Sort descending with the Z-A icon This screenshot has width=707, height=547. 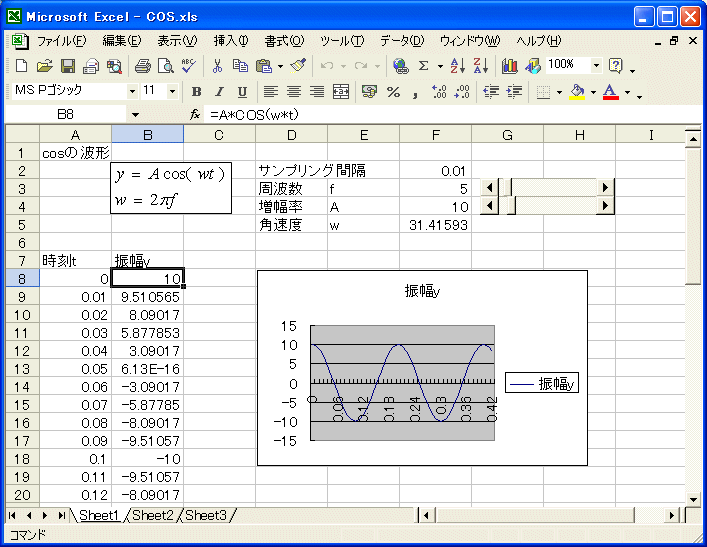click(481, 66)
